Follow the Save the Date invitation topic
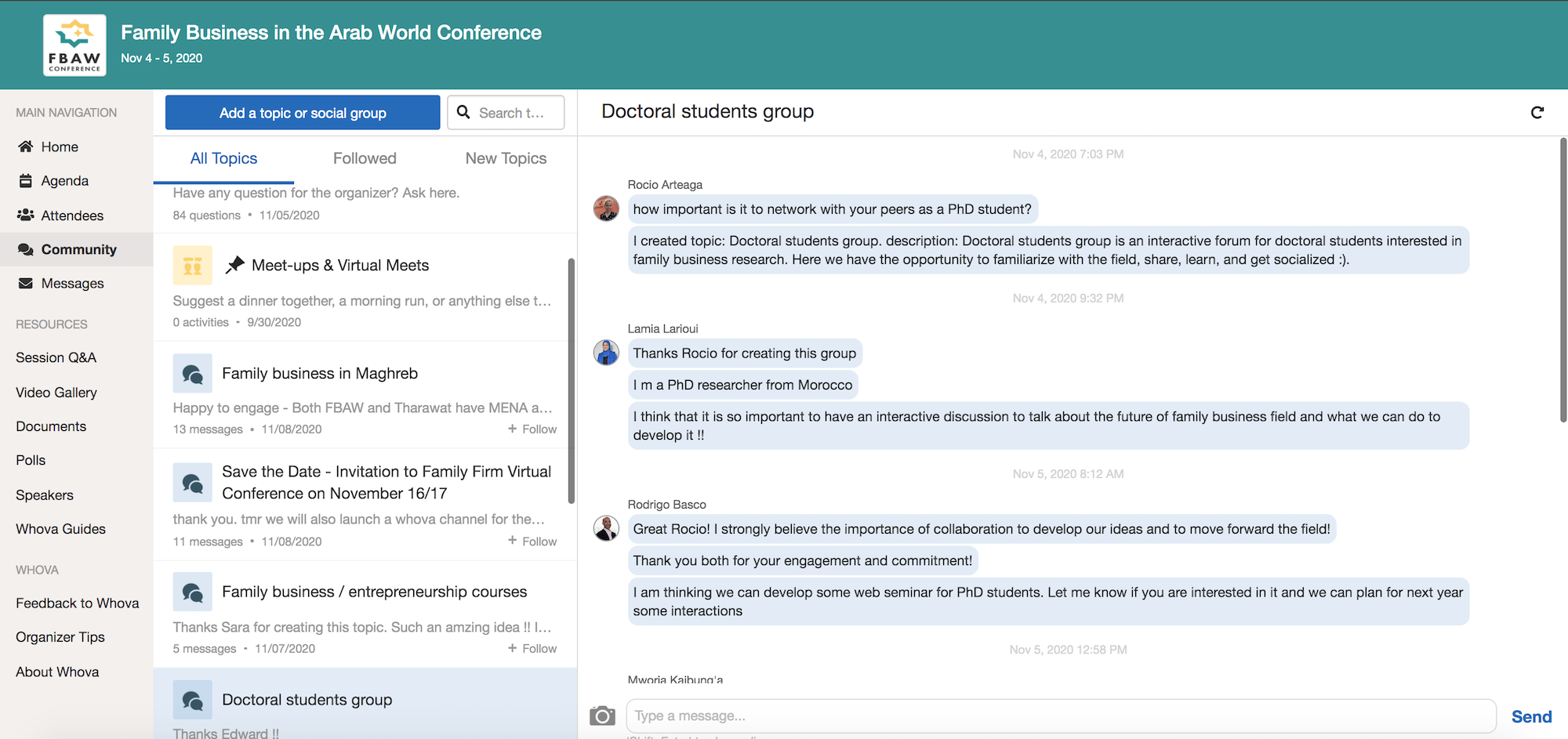 point(532,542)
